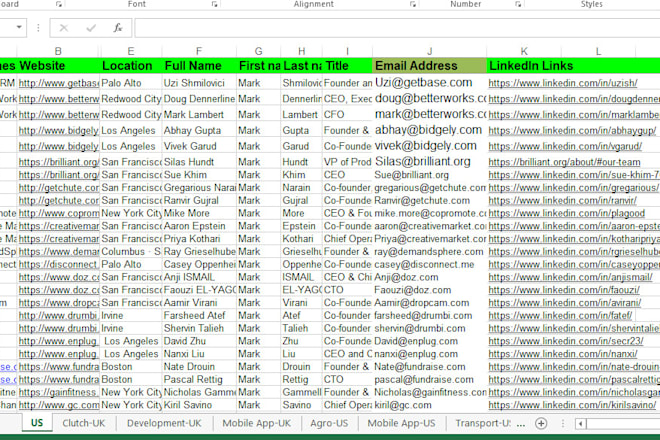Open Insert Function (fx) dialog
This screenshot has height=440, width=660.
click(x=118, y=28)
